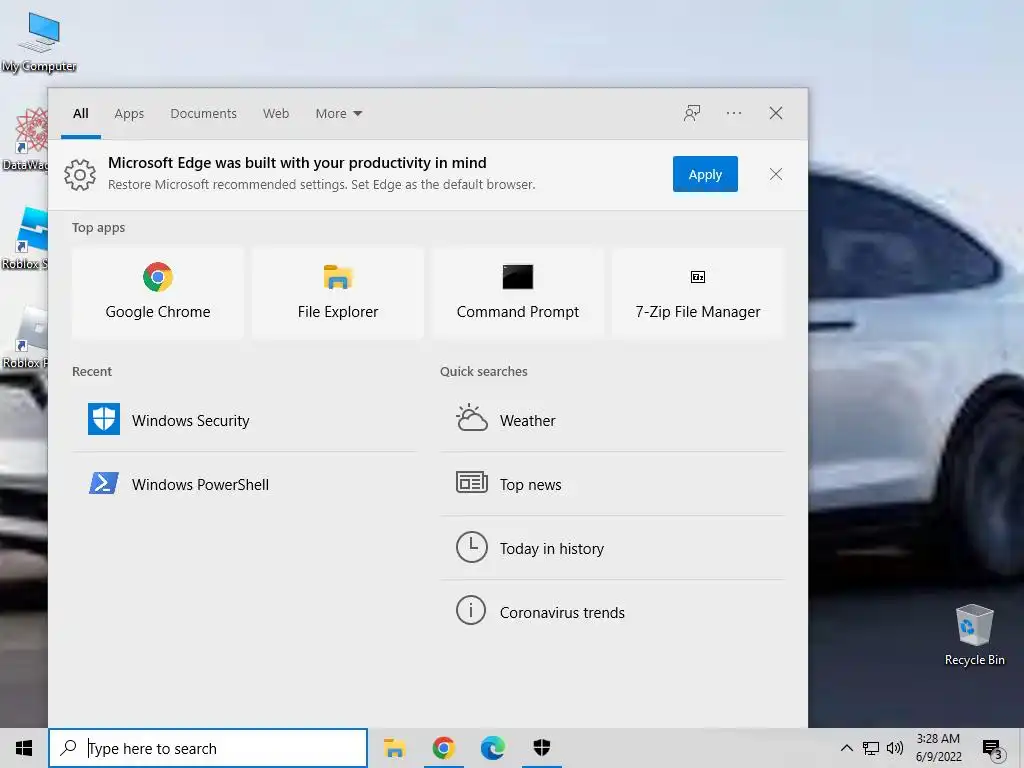Apply the Edge recommended settings
This screenshot has height=768, width=1024.
pos(705,174)
